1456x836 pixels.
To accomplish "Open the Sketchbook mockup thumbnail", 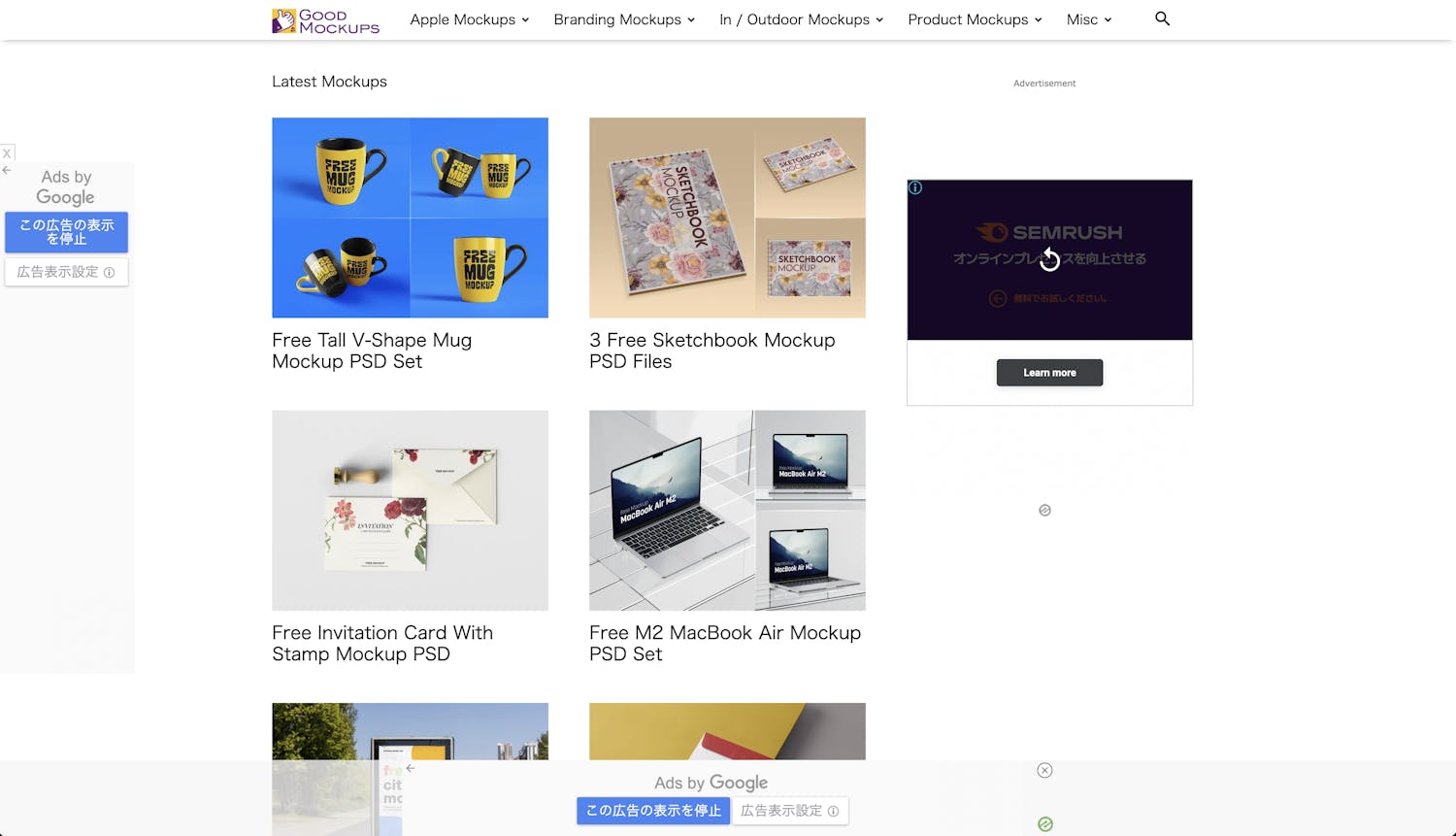I will point(727,217).
